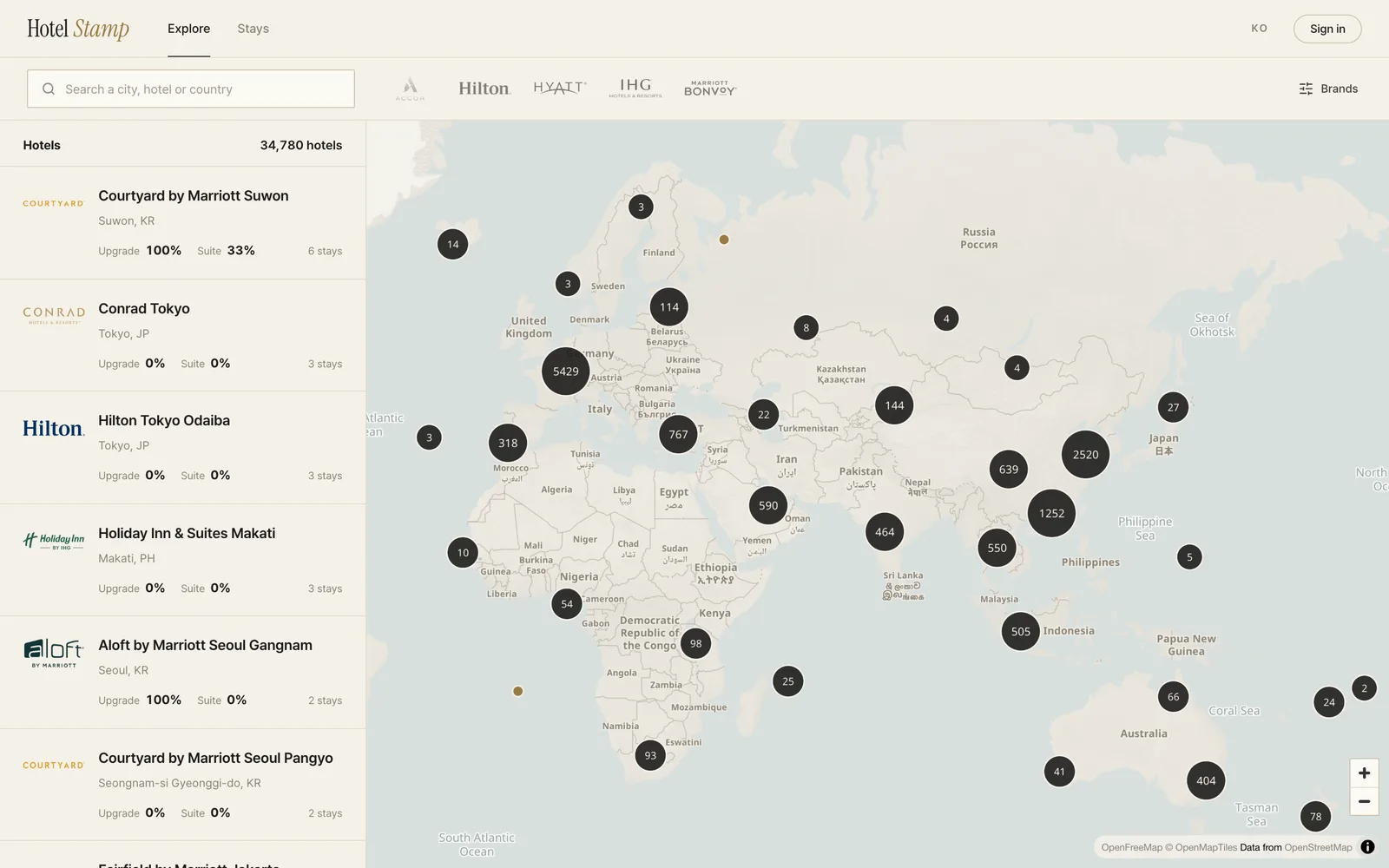The width and height of the screenshot is (1389, 868).
Task: Click the 318 cluster near Morocco
Action: [508, 443]
